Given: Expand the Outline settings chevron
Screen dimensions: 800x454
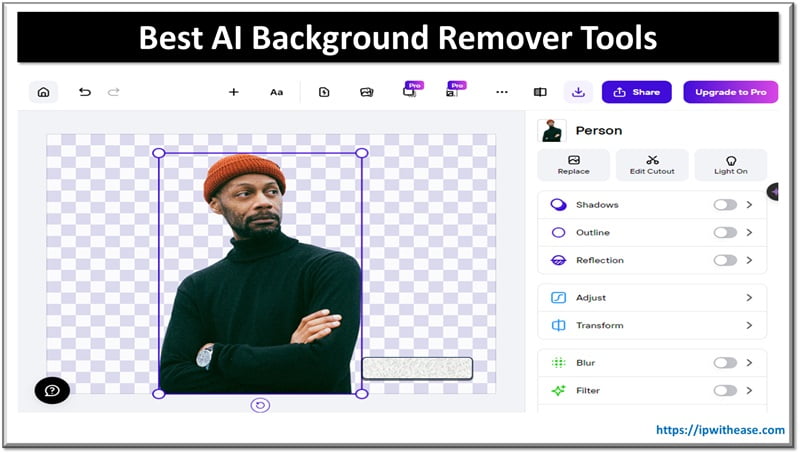Looking at the screenshot, I should 749,233.
